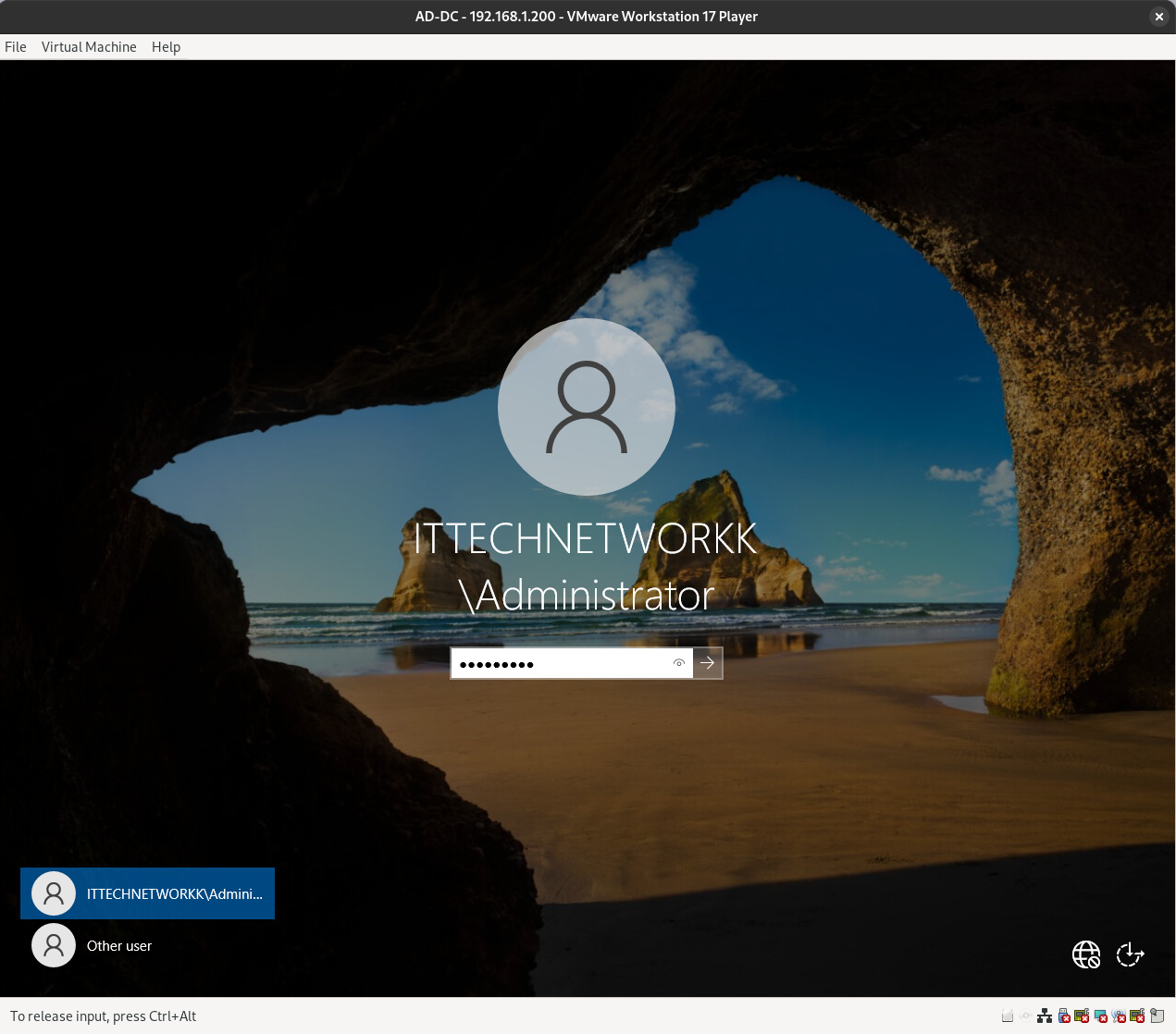
Task: Reveal the password with the eye icon
Action: pos(679,663)
